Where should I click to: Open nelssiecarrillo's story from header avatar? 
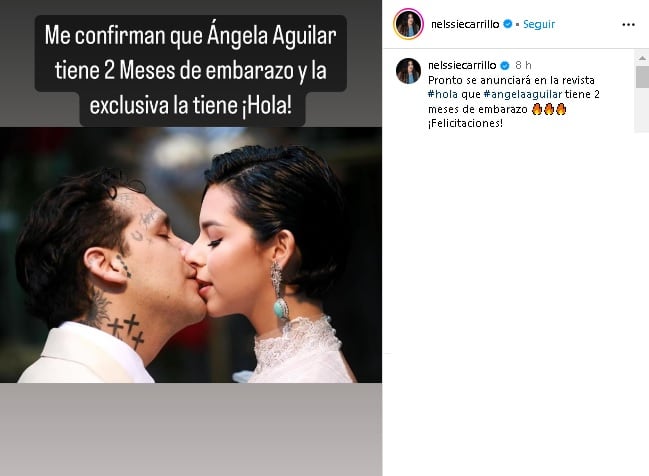click(x=409, y=24)
